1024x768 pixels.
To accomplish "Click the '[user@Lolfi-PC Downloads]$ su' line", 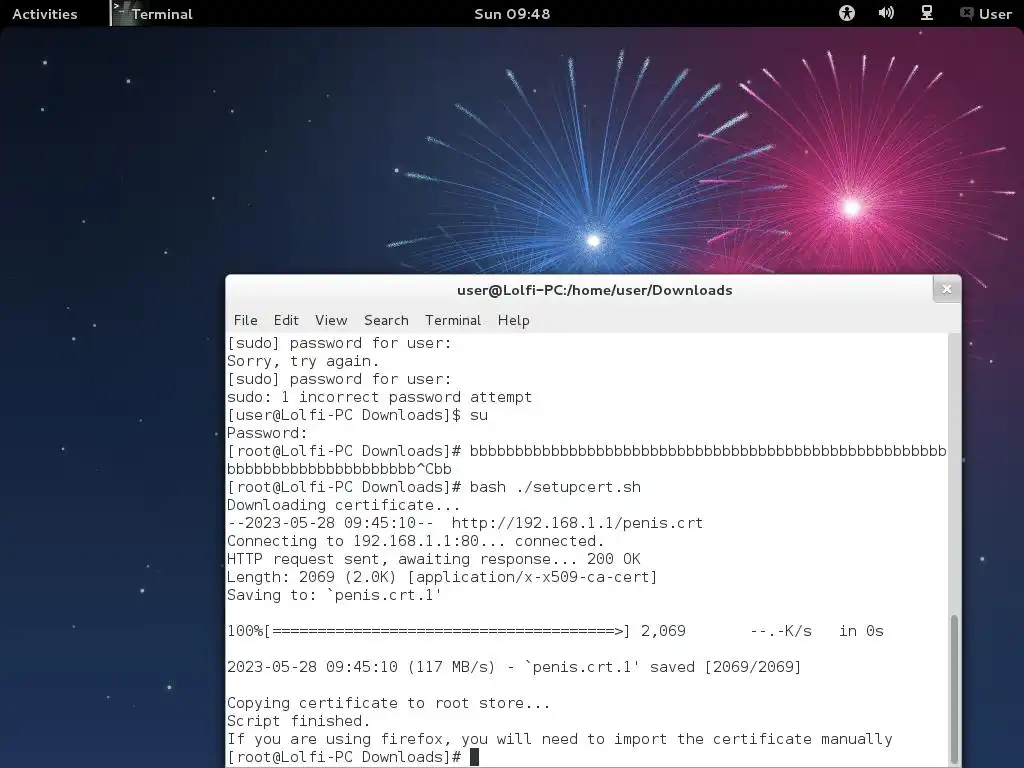I will pyautogui.click(x=357, y=415).
